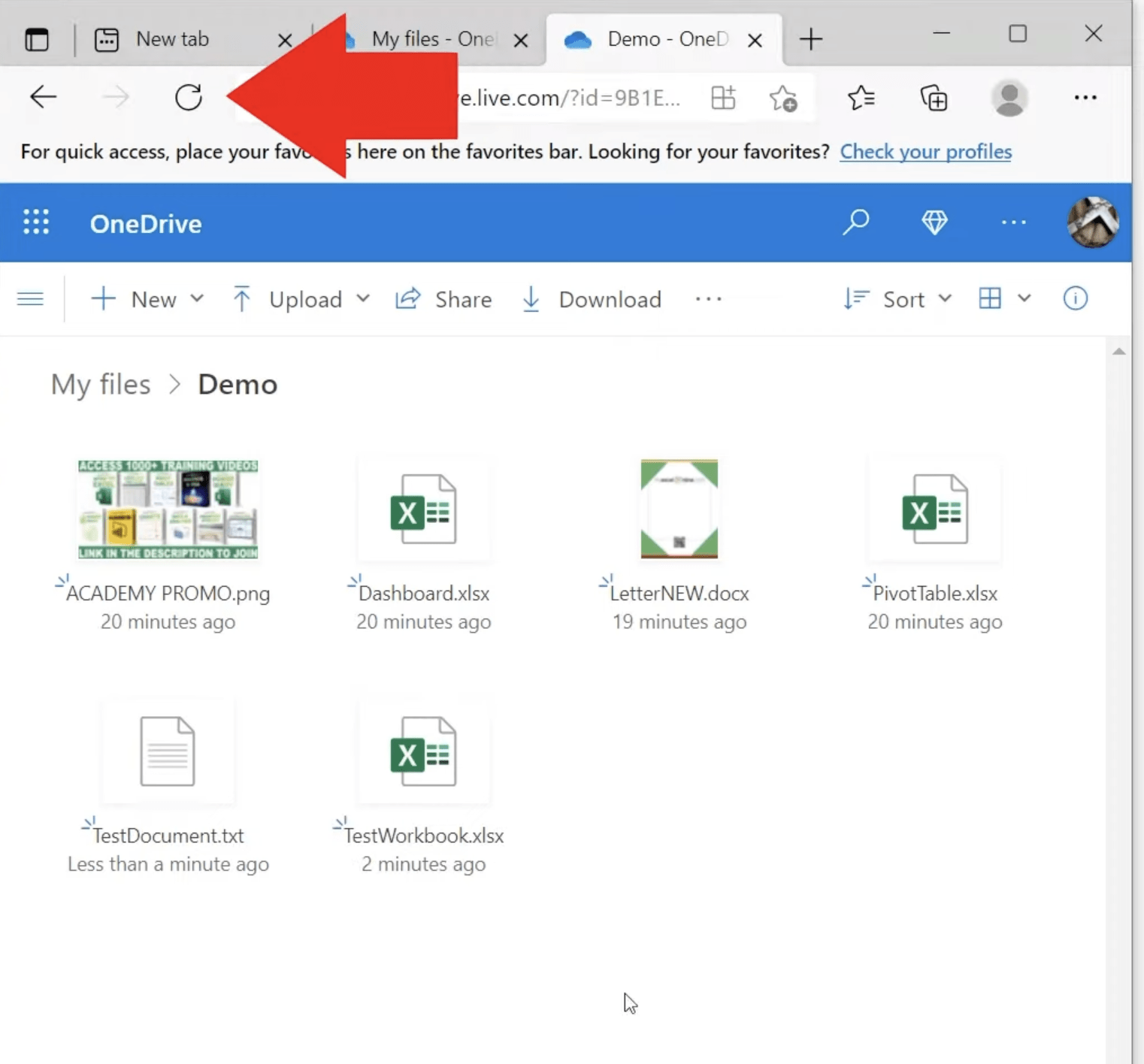Select the Dashboard.xlsx file name
The image size is (1144, 1064).
click(x=424, y=593)
